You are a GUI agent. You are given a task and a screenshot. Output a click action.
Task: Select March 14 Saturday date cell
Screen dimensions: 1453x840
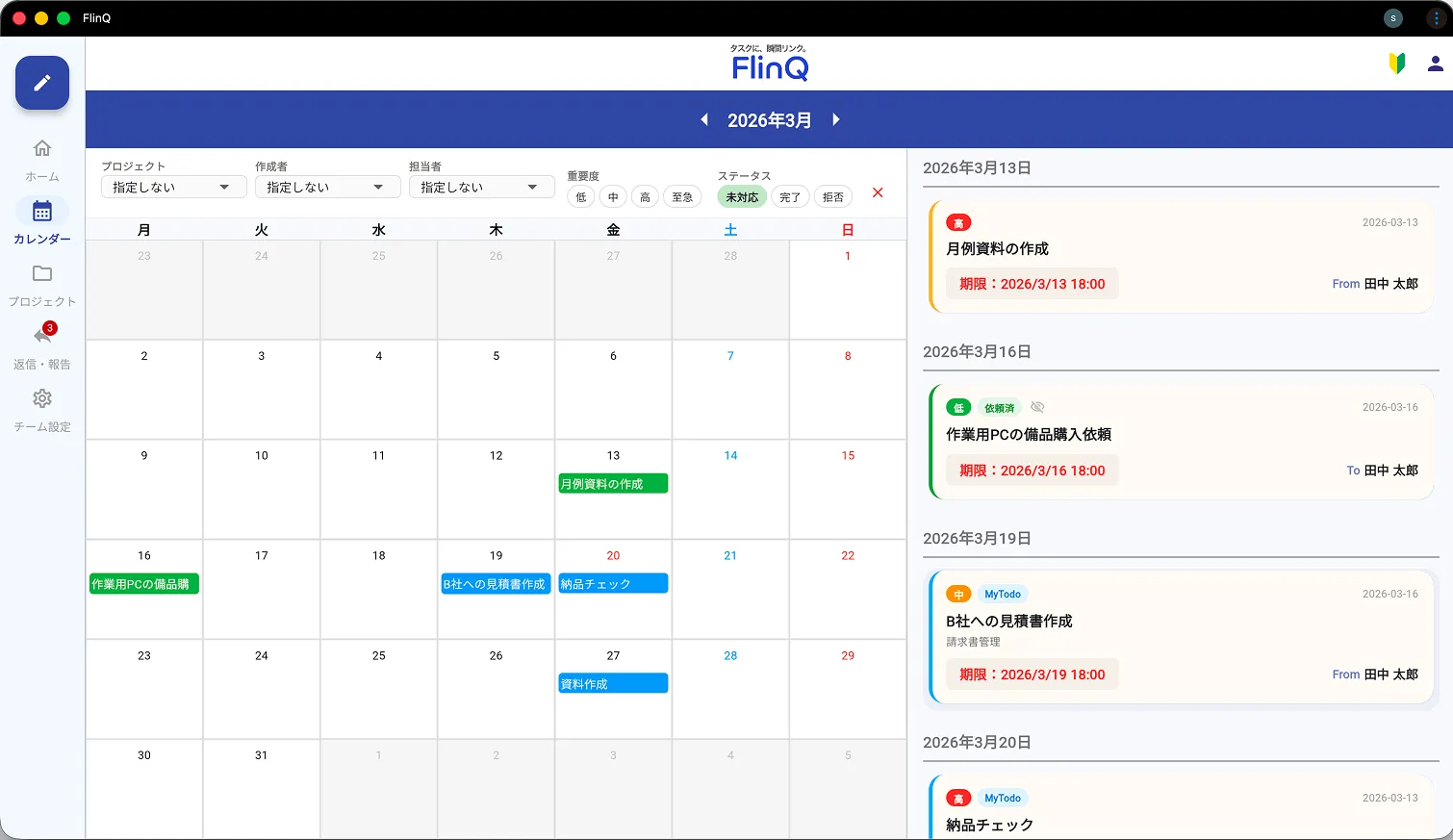pyautogui.click(x=730, y=490)
